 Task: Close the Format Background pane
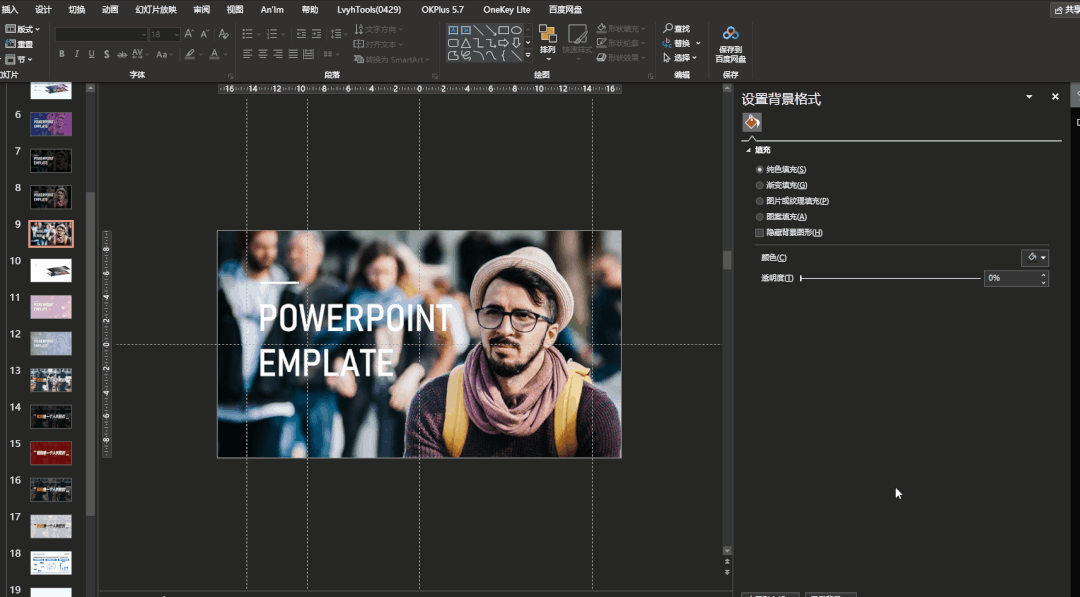[1055, 97]
